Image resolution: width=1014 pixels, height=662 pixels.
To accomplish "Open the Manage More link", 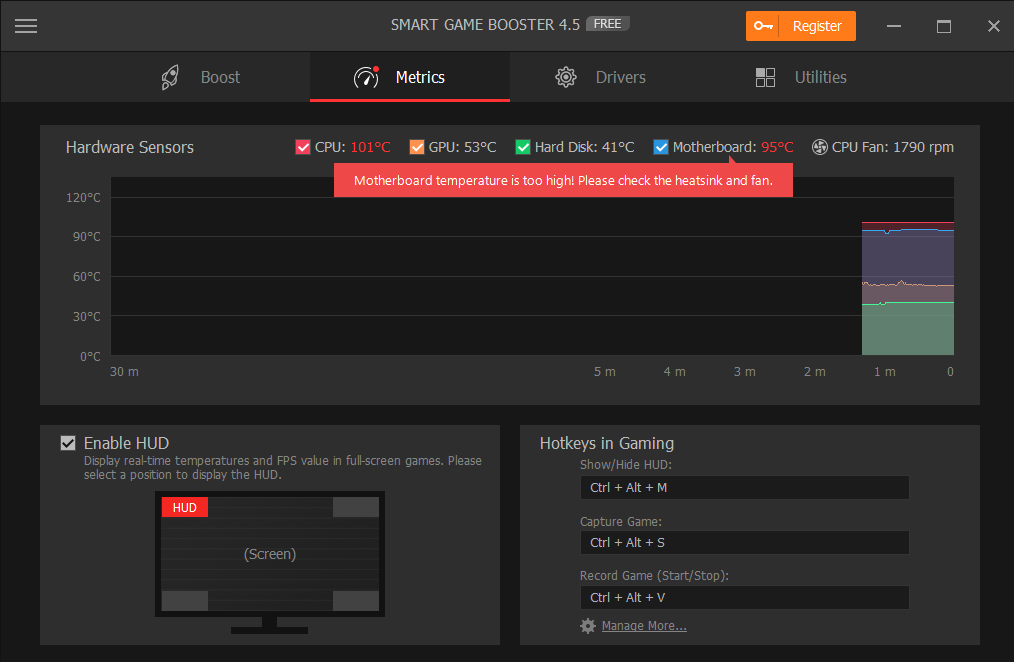I will 644,626.
